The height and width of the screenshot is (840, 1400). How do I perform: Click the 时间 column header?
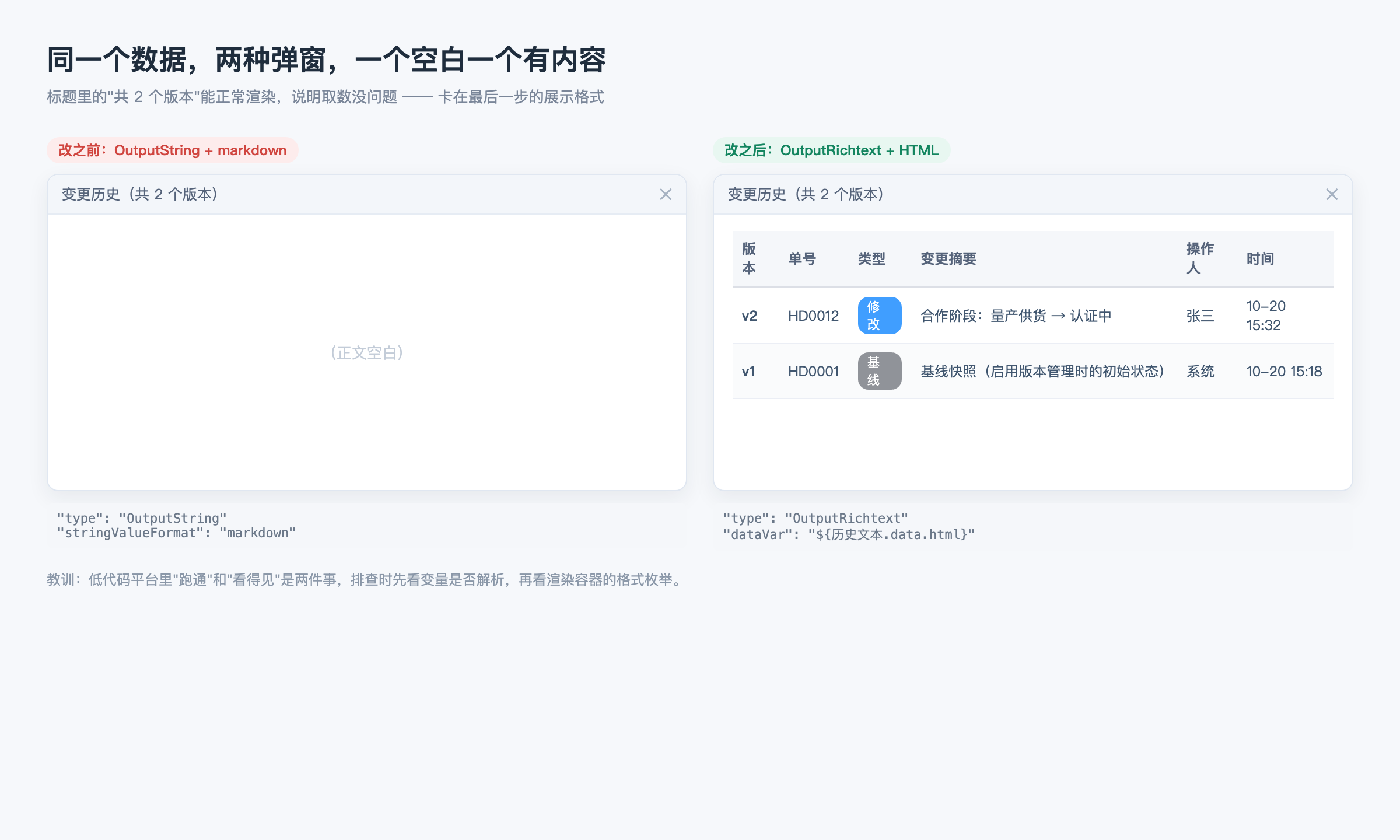coord(1260,258)
